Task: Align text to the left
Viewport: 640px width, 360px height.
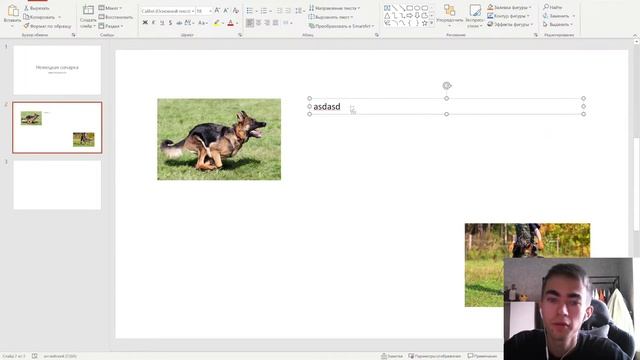Action: (250, 23)
